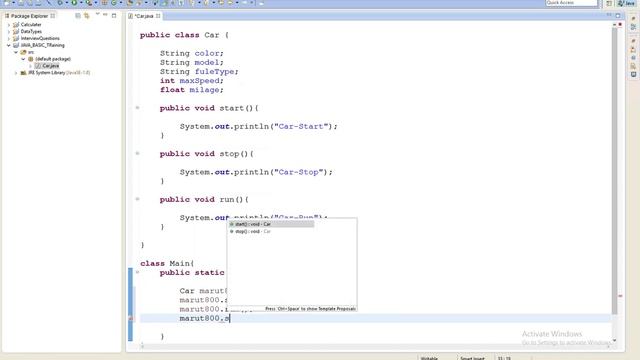The height and width of the screenshot is (360, 640).
Task: Switch to the Java perspective
Action: click(627, 3)
